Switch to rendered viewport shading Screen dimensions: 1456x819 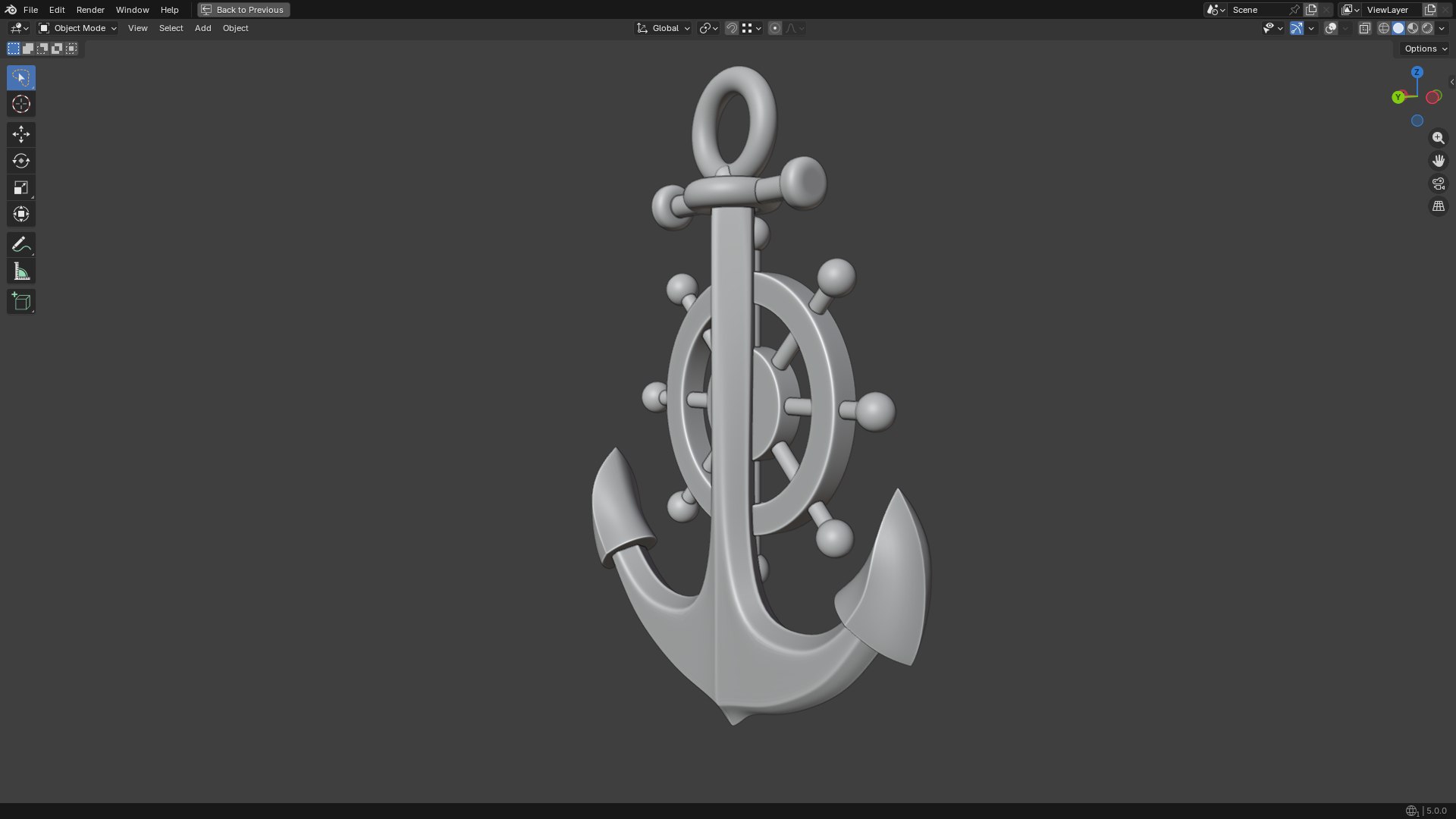(1427, 28)
